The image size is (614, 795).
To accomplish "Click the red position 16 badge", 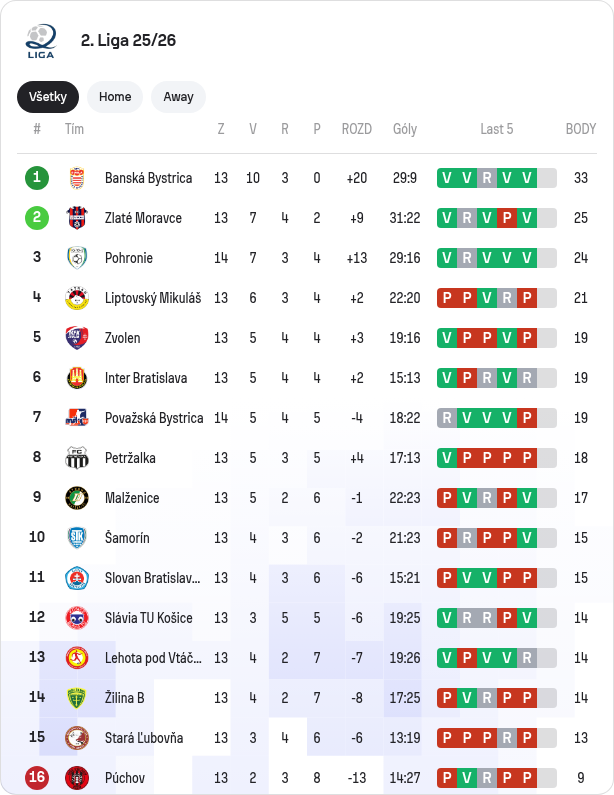I will [x=37, y=778].
